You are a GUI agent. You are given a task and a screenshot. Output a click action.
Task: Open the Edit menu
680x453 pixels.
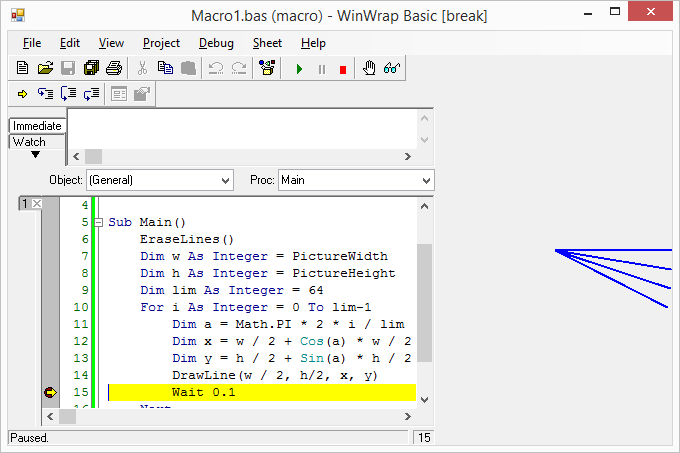point(70,43)
